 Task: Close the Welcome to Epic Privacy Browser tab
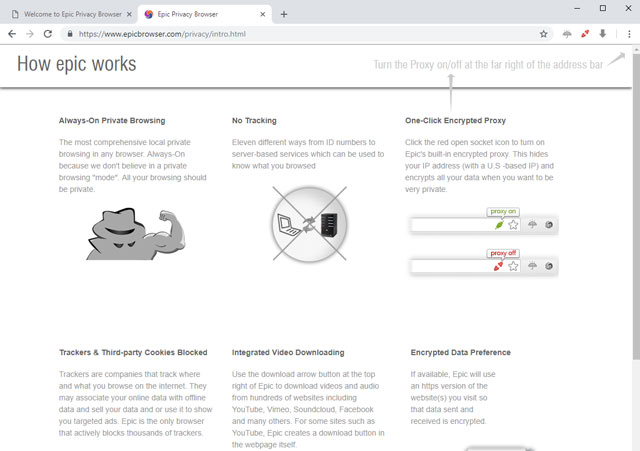tap(129, 14)
